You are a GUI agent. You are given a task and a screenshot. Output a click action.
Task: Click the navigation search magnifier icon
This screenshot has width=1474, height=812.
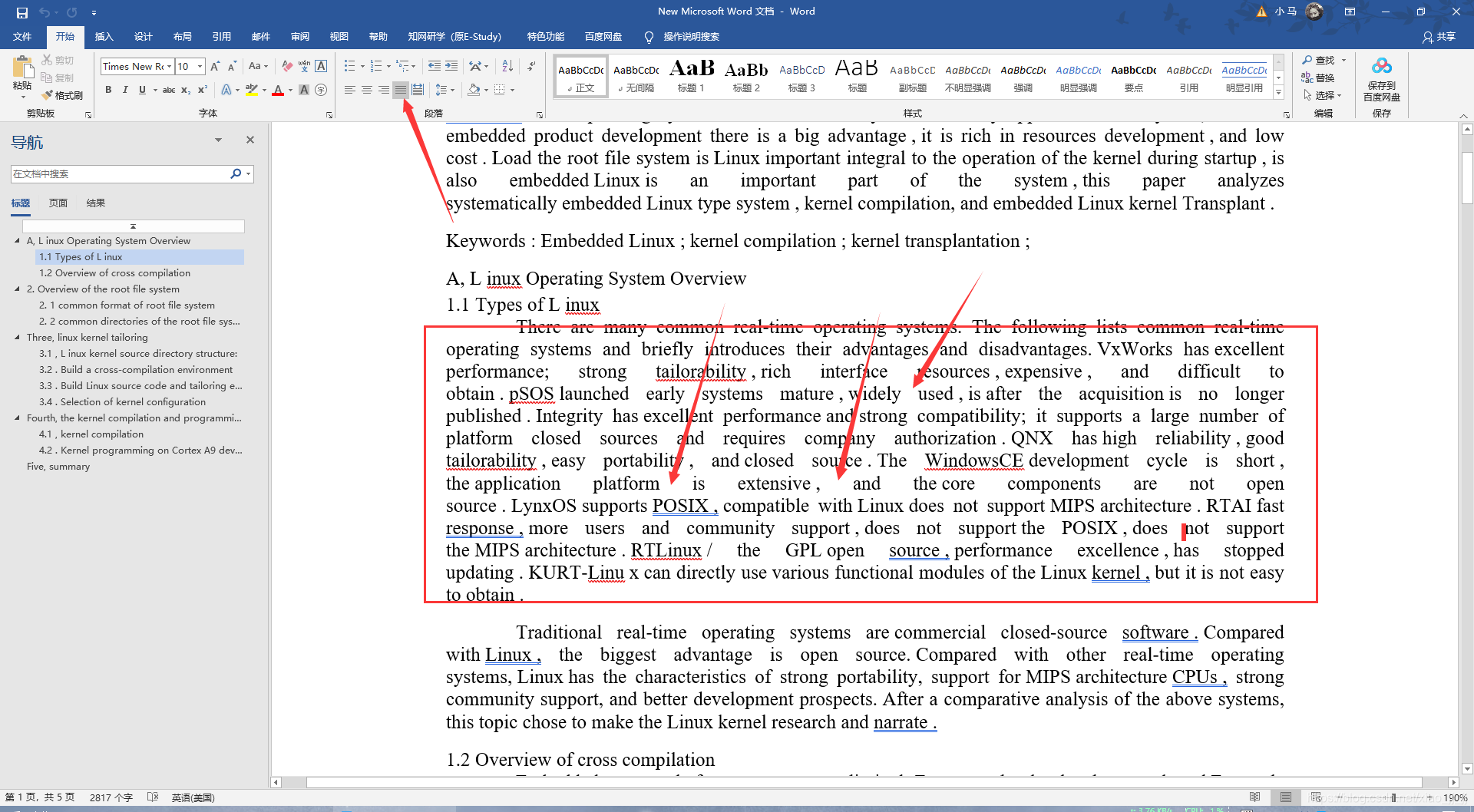(236, 174)
